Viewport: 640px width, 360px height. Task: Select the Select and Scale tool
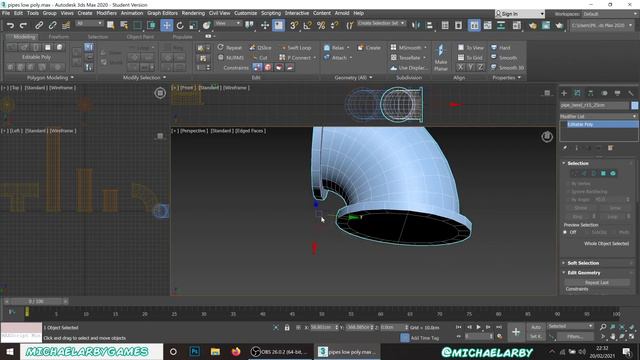click(x=193, y=25)
